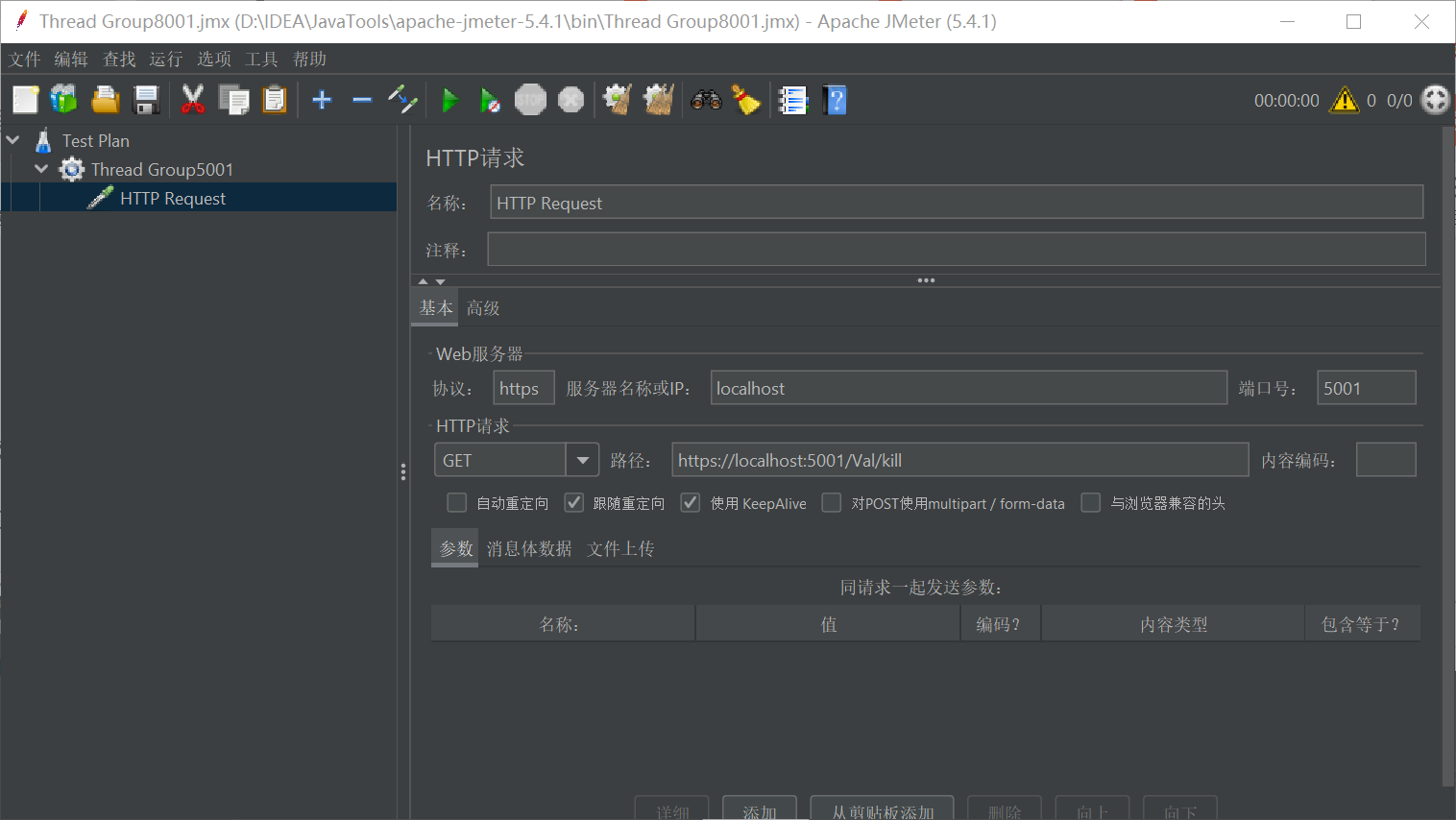The width and height of the screenshot is (1456, 820).
Task: Click the remote engines status icon
Action: point(1435,100)
